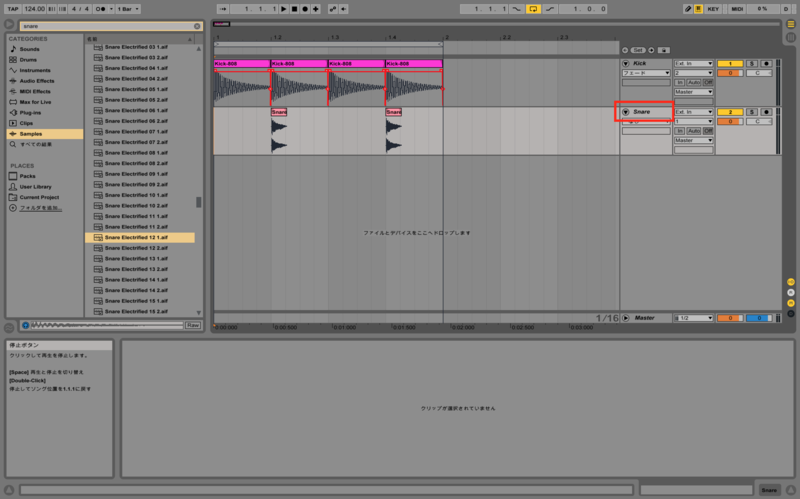The width and height of the screenshot is (800, 499).
Task: Jump to previous locator arrow
Action: pyautogui.click(x=624, y=50)
